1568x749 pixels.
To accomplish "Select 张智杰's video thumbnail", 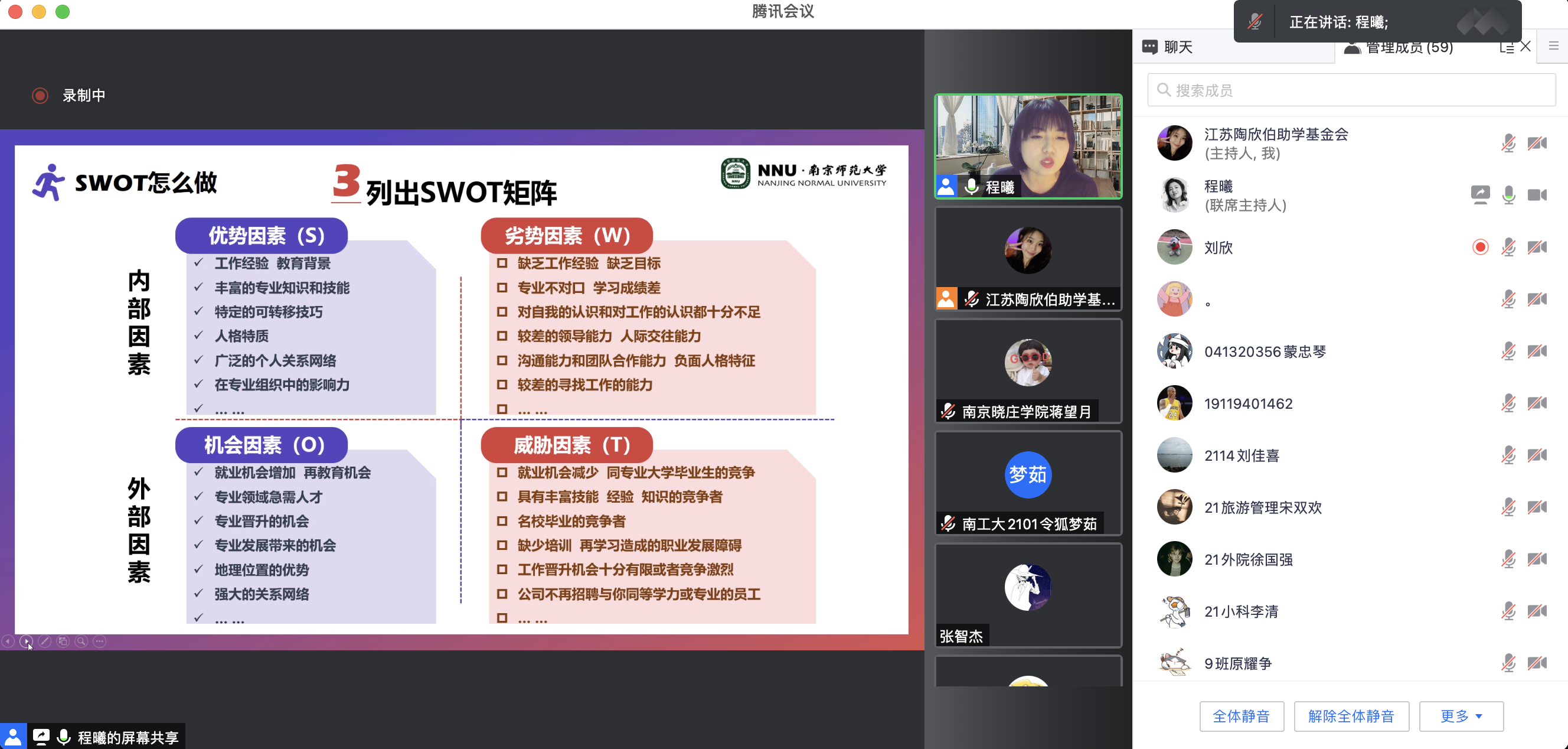I will point(1028,595).
